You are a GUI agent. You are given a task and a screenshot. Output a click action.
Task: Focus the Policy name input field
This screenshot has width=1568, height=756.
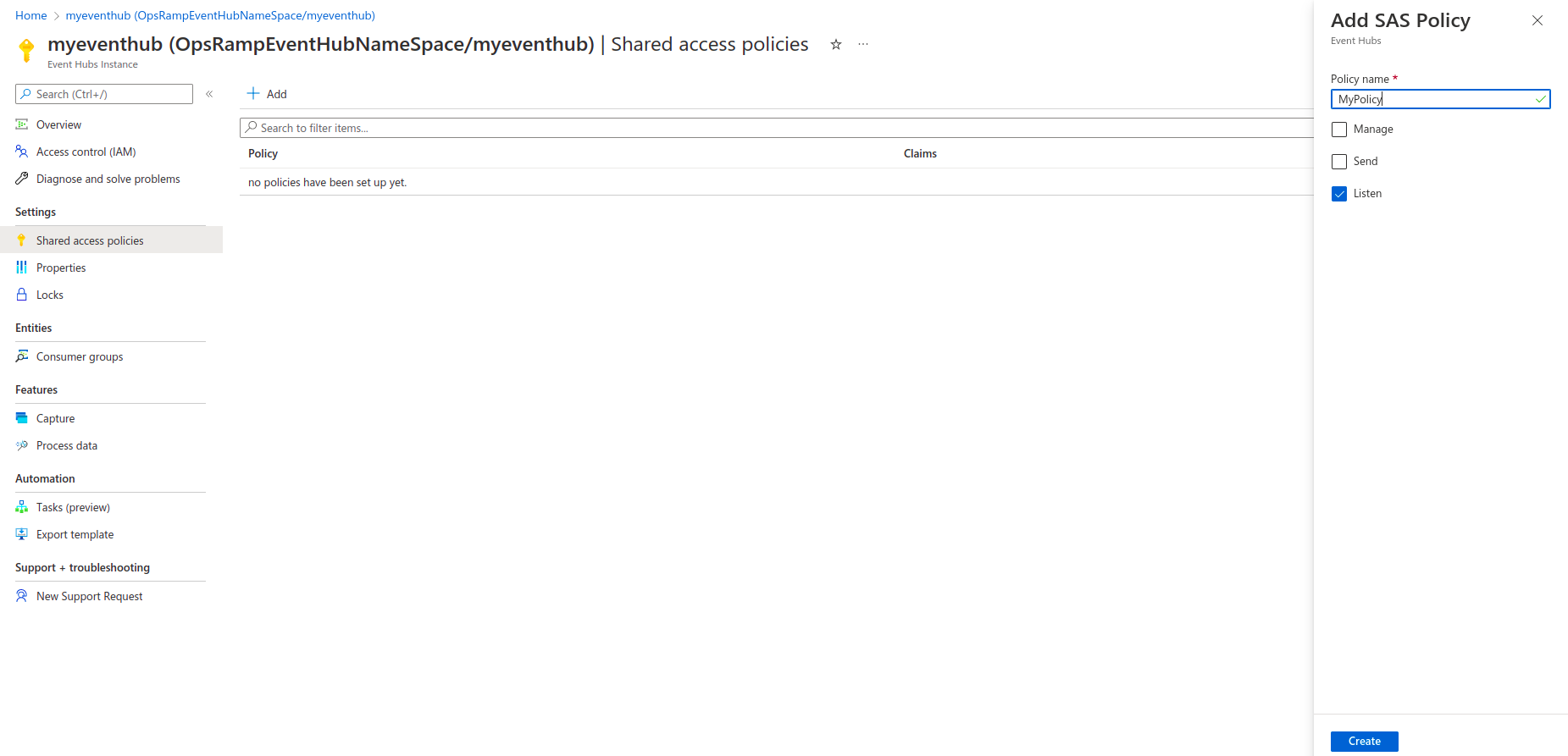[1440, 99]
